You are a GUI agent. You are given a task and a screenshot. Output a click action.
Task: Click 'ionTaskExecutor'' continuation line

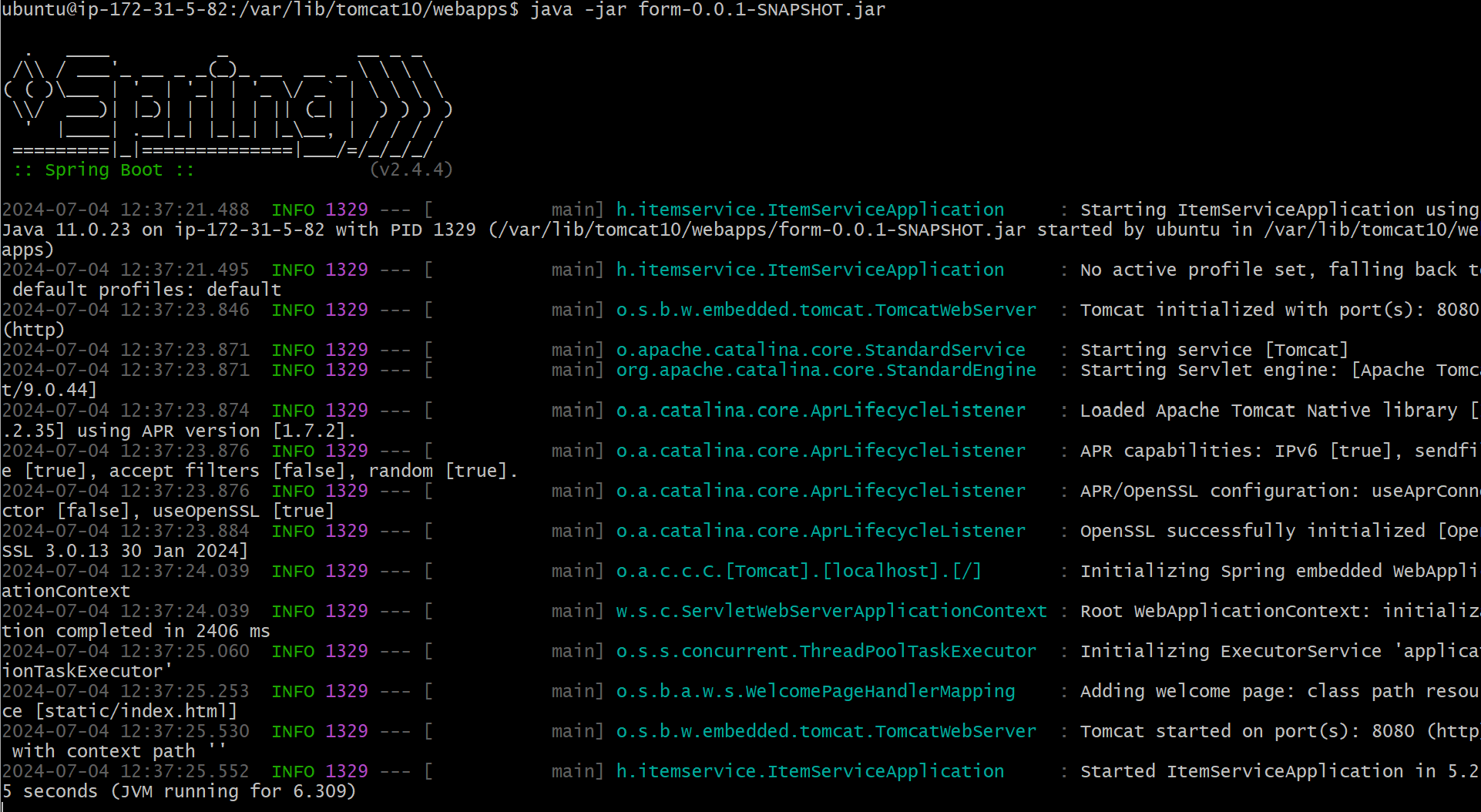(x=87, y=671)
